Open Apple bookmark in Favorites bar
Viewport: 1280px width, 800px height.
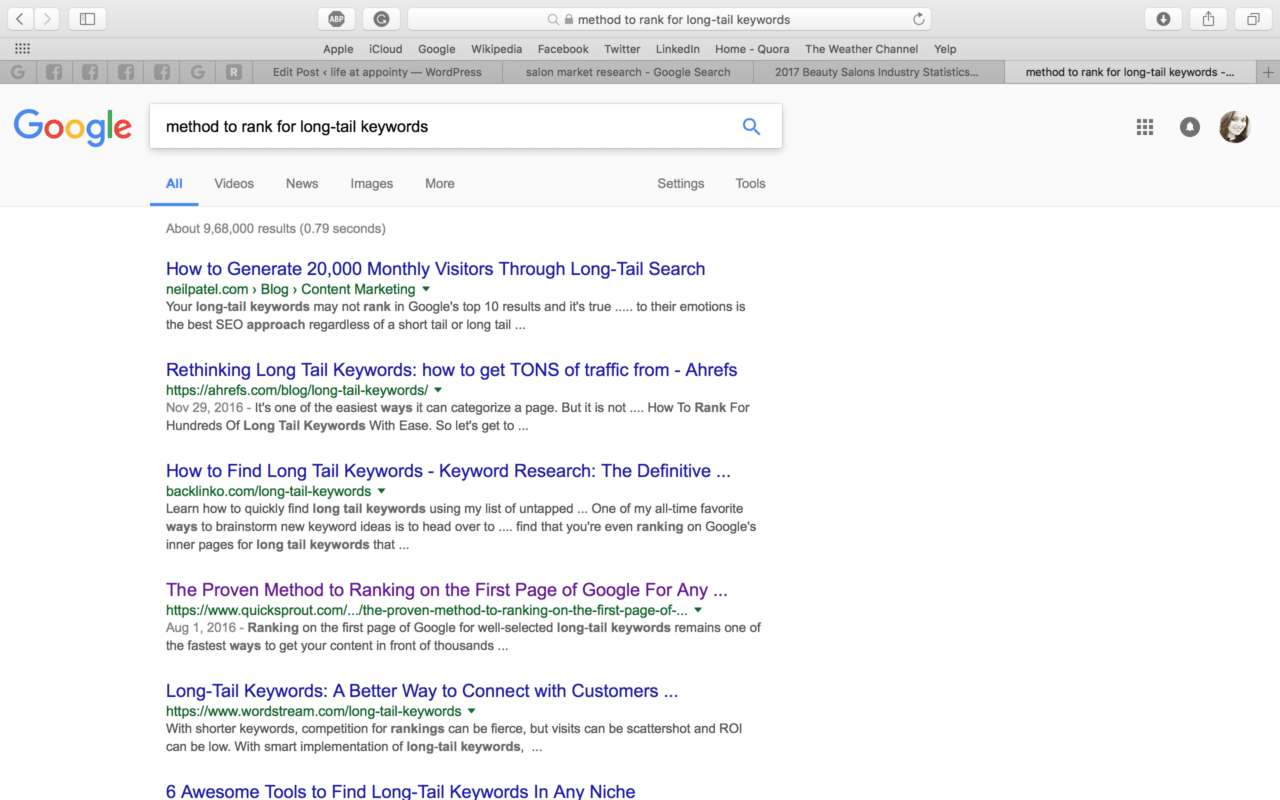pyautogui.click(x=338, y=49)
